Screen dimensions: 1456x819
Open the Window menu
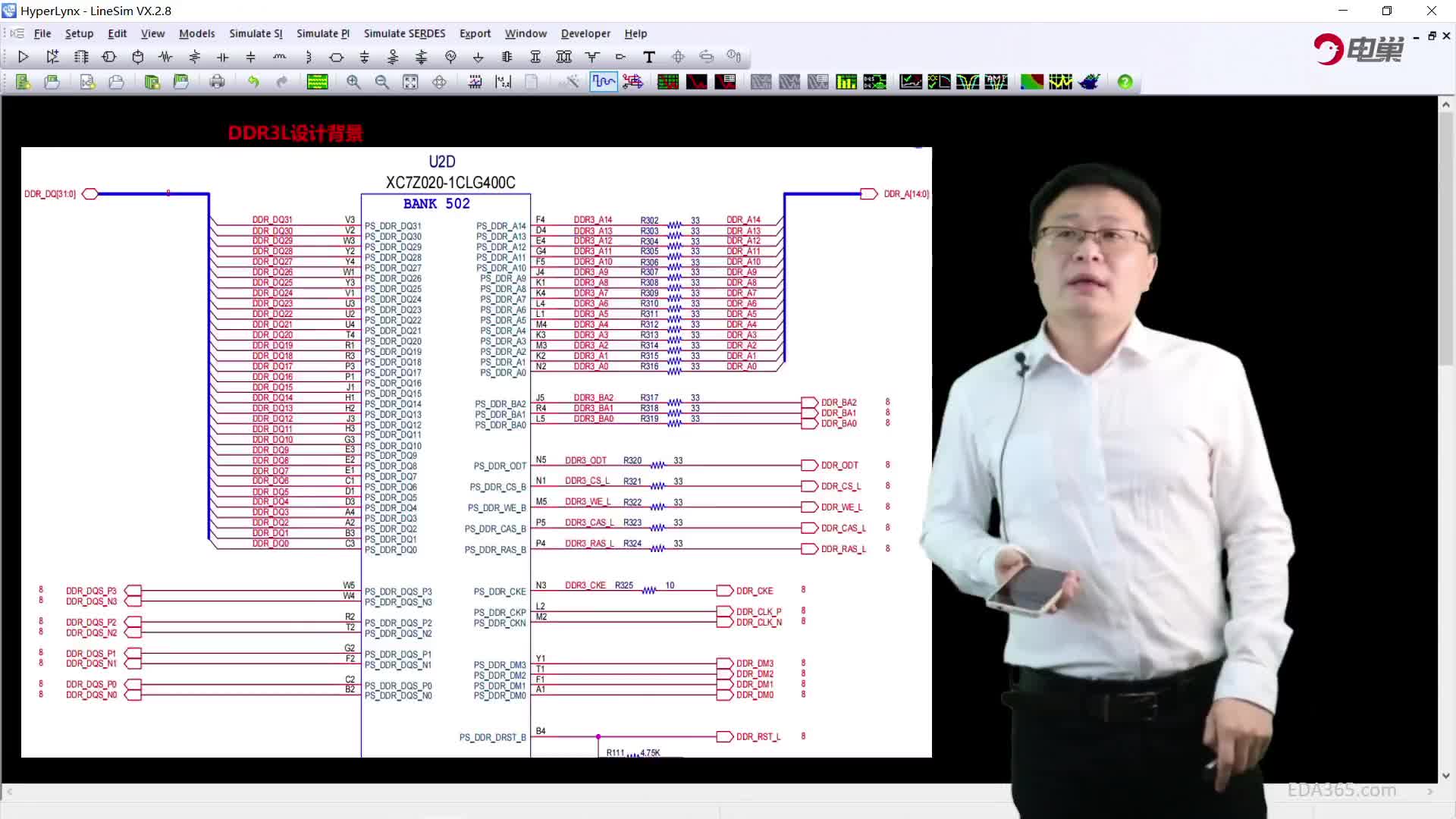(526, 33)
